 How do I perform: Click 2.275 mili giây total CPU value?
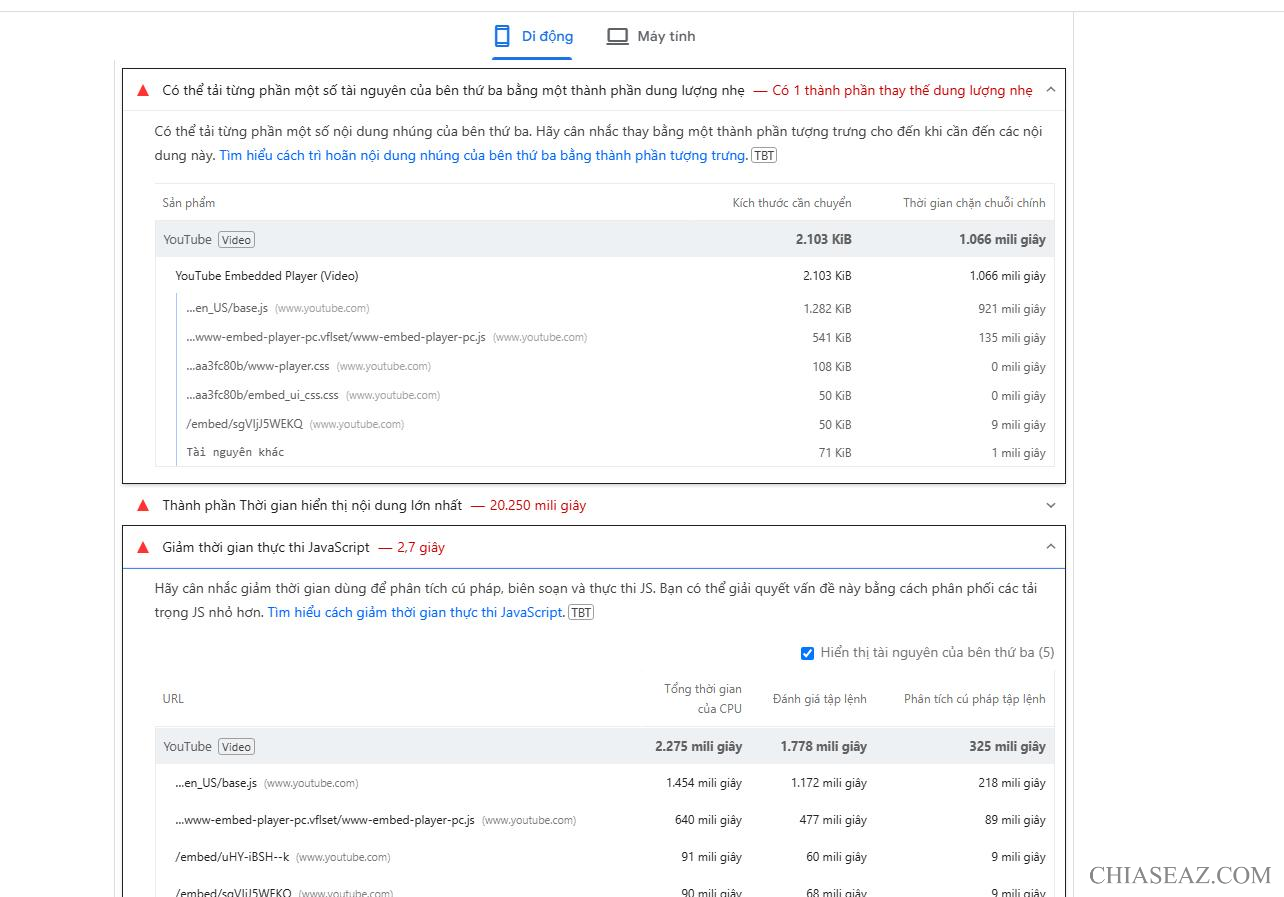click(x=699, y=747)
